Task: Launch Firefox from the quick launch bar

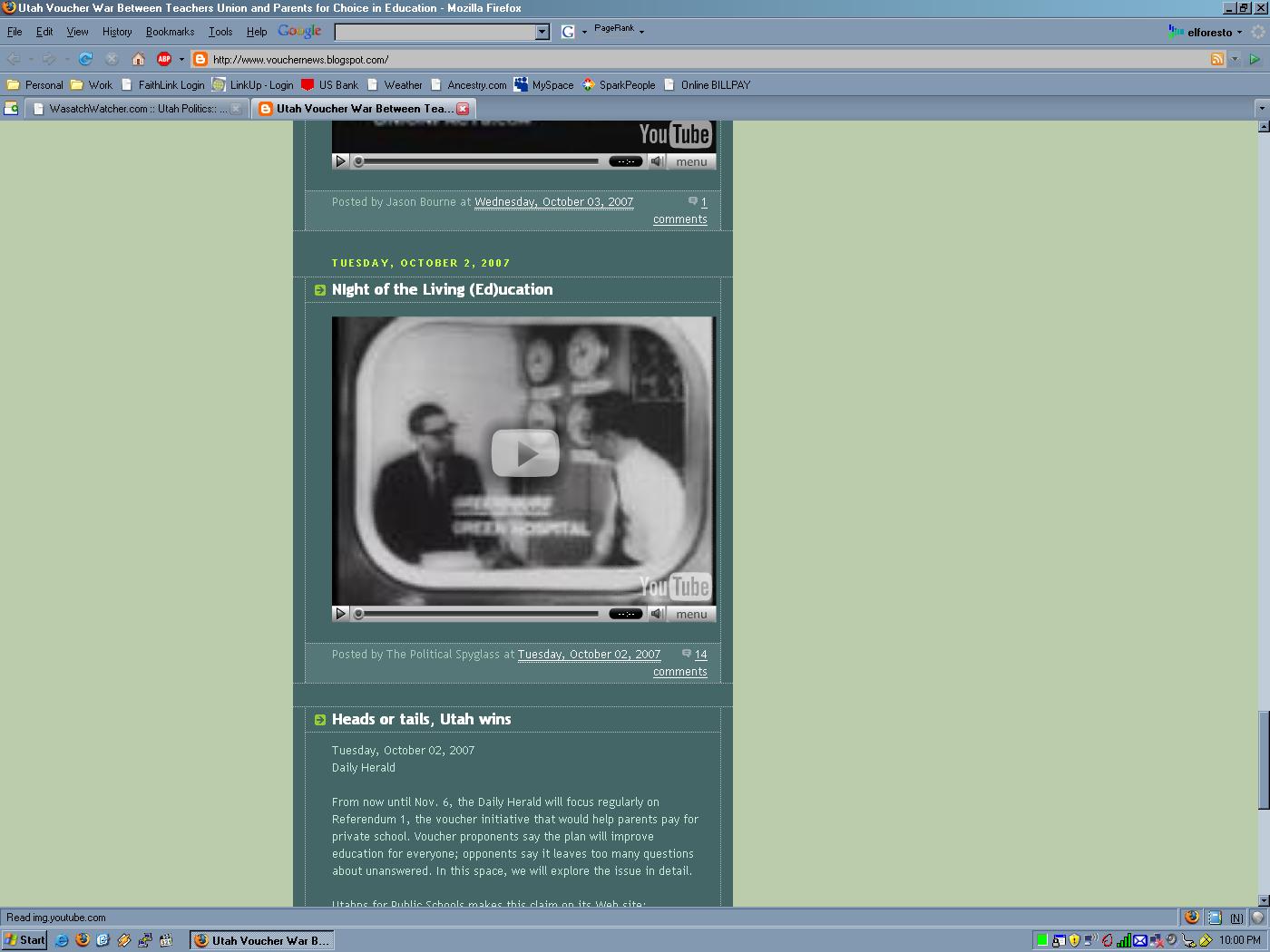Action: [83, 940]
